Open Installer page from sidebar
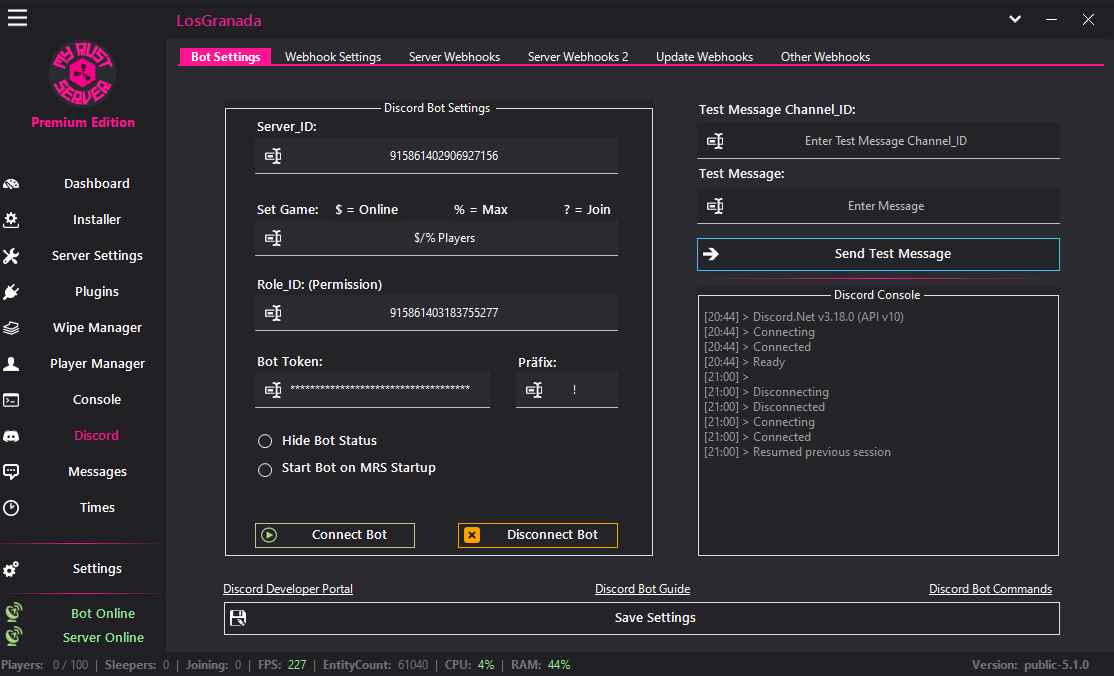This screenshot has height=676, width=1114. click(97, 220)
